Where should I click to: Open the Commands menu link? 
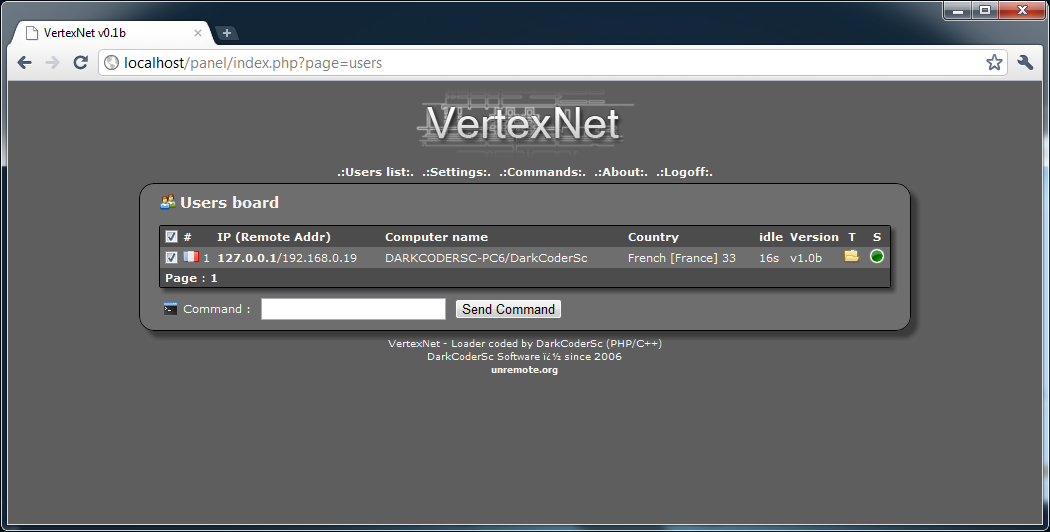pyautogui.click(x=542, y=172)
